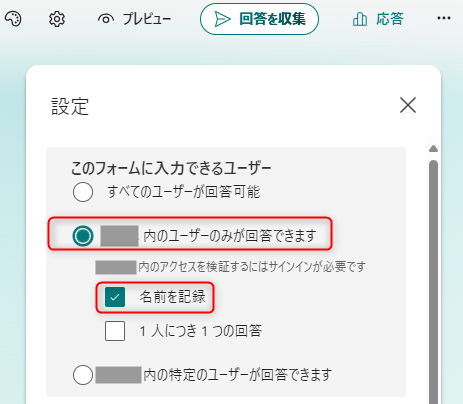Viewport: 463px width, 404px height.
Task: Click the bar chart responses icon
Action: [360, 19]
